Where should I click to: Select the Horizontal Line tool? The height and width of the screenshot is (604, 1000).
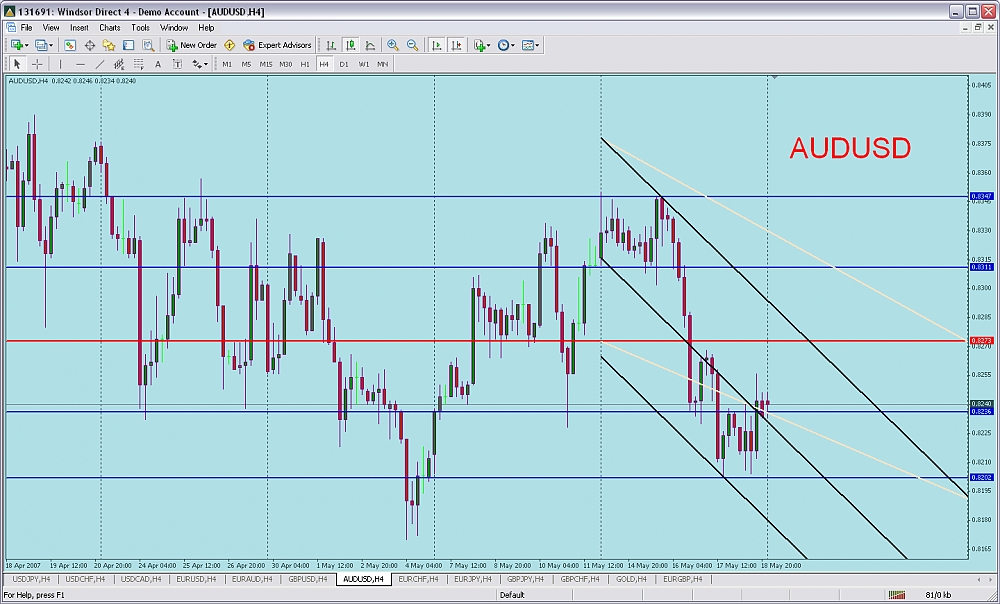click(80, 64)
